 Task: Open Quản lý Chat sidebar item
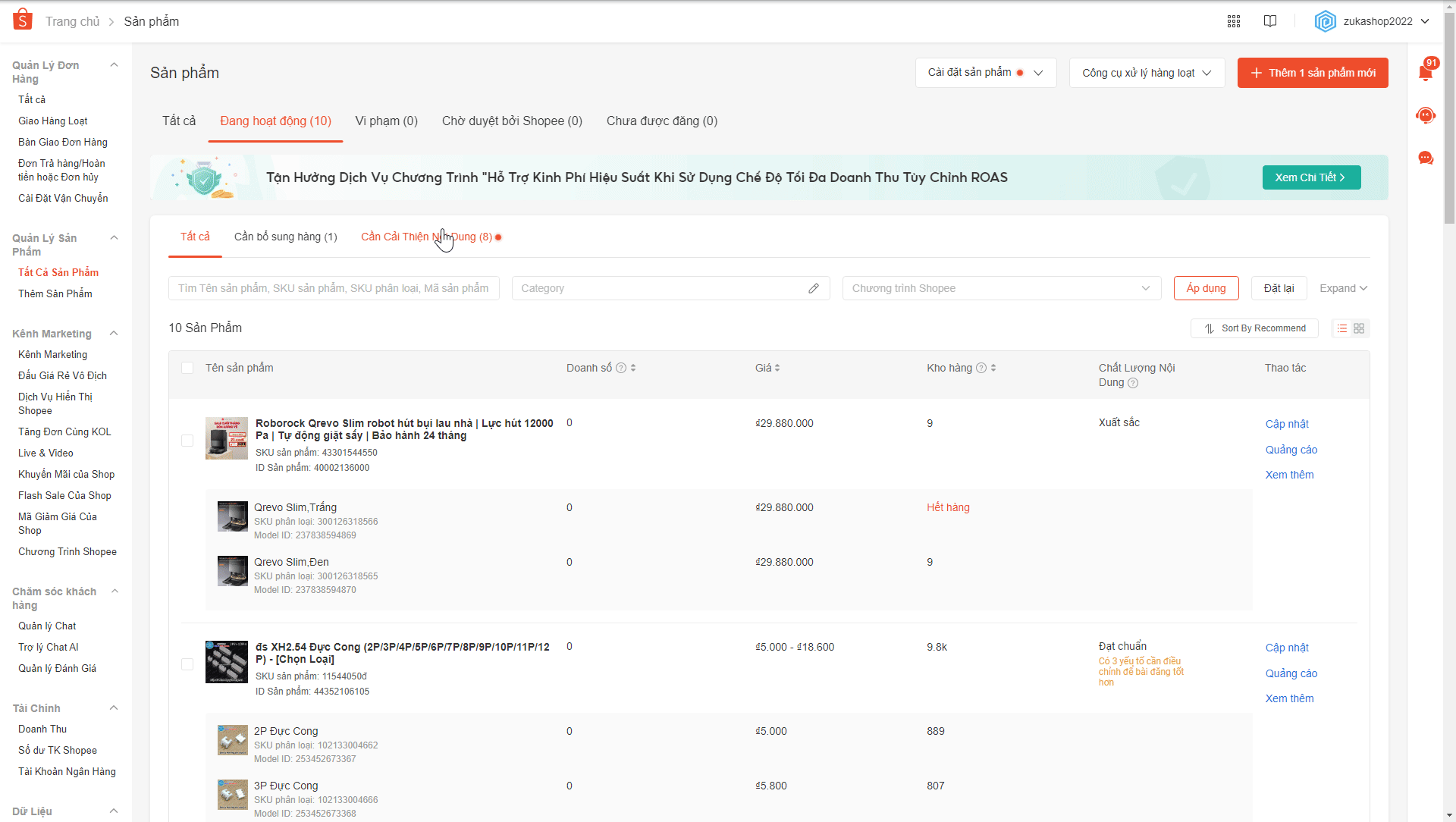click(47, 626)
